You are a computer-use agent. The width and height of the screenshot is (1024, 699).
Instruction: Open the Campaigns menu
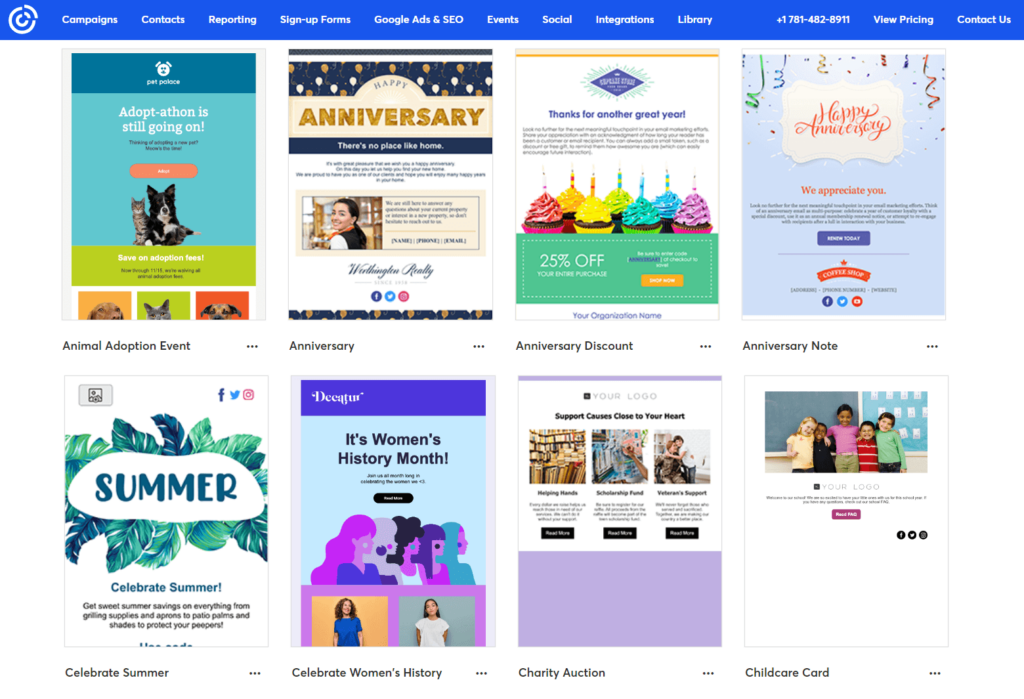[x=90, y=19]
